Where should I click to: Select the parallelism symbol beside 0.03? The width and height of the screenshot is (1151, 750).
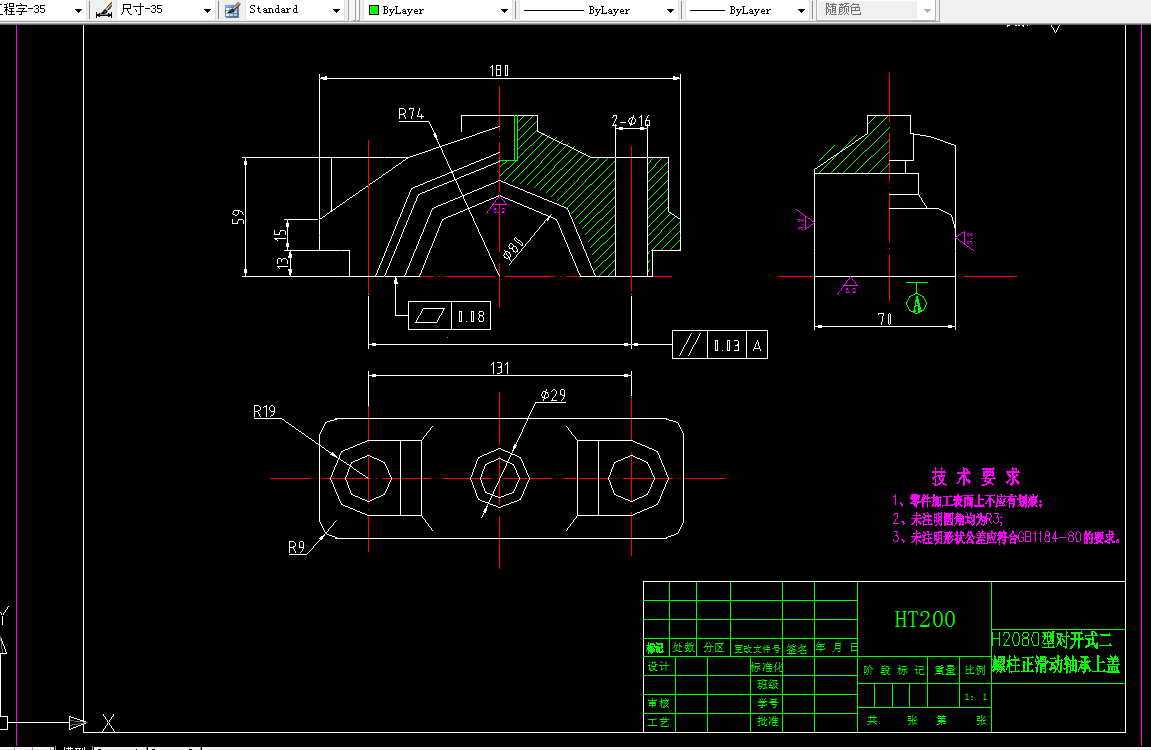click(689, 346)
